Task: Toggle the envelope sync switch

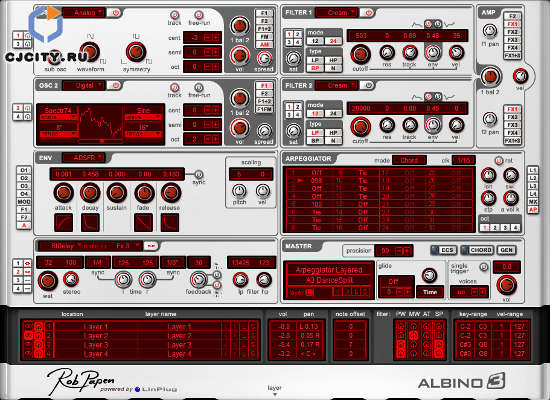Action: [199, 174]
